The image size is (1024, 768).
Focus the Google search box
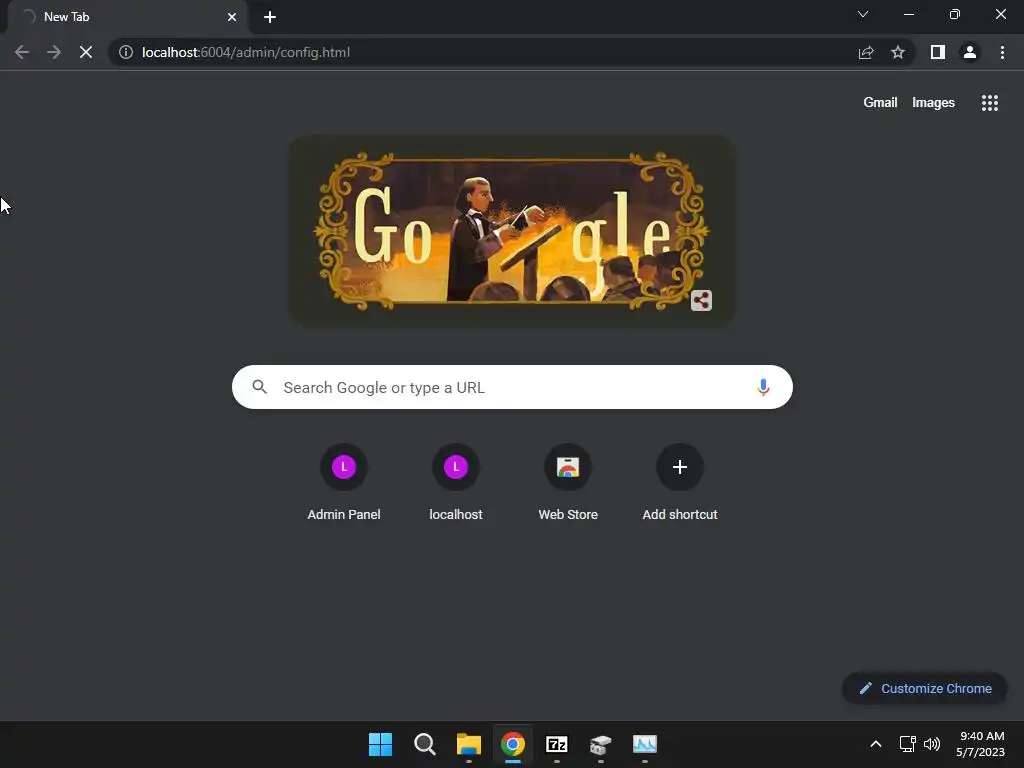click(x=512, y=387)
